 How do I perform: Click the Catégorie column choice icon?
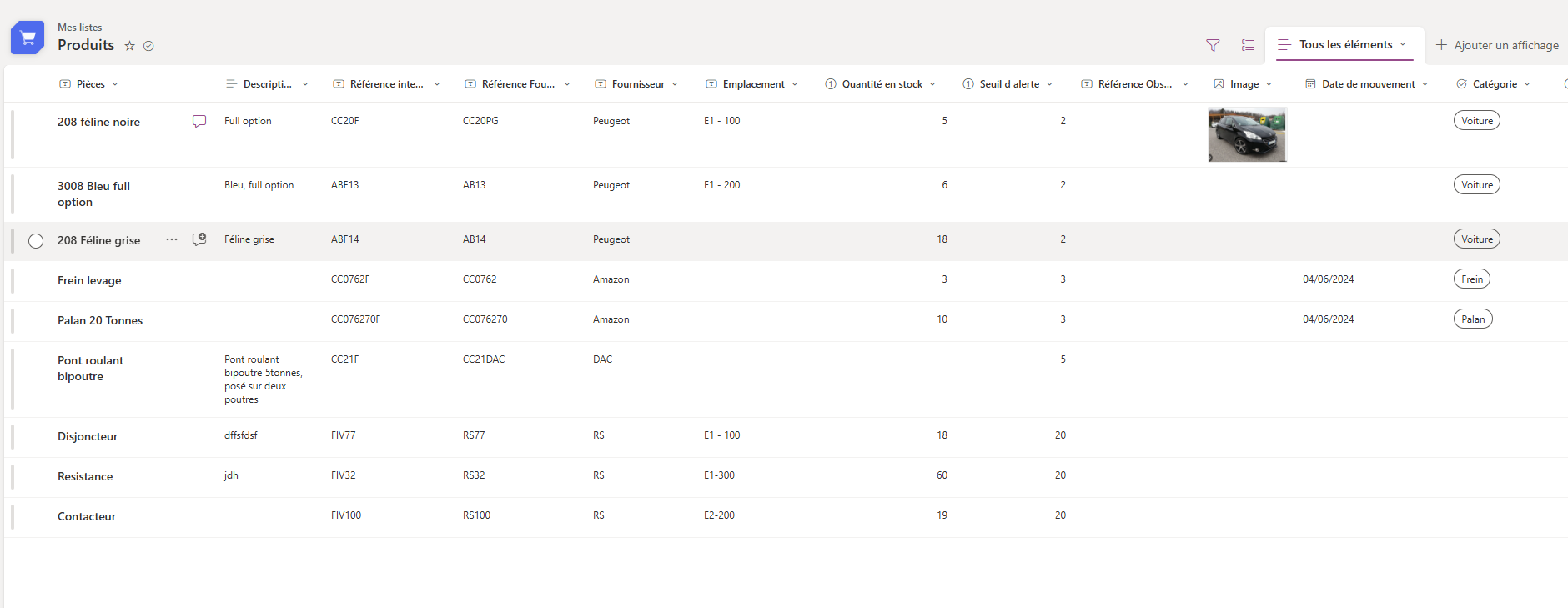pyautogui.click(x=1461, y=84)
